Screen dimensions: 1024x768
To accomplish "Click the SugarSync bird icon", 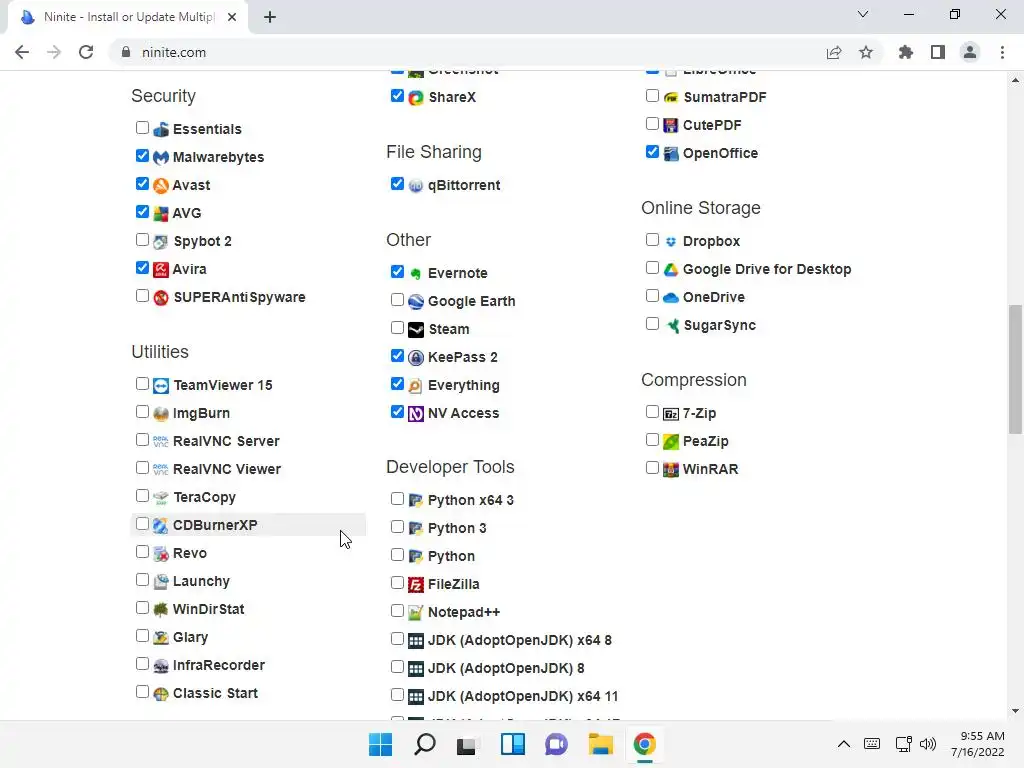I will (x=672, y=325).
